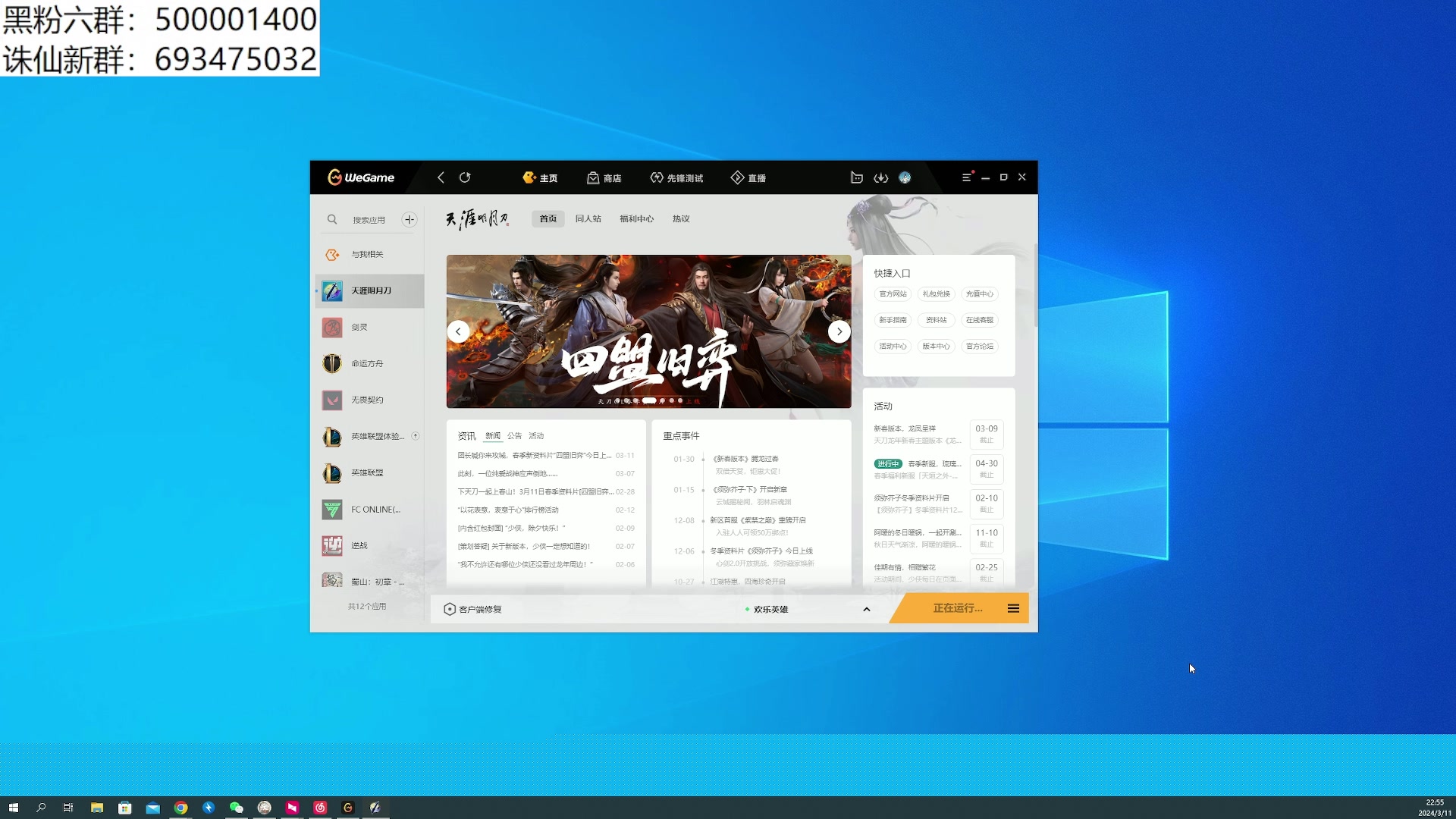
Task: Open 新手指南 quick link
Action: tap(893, 320)
